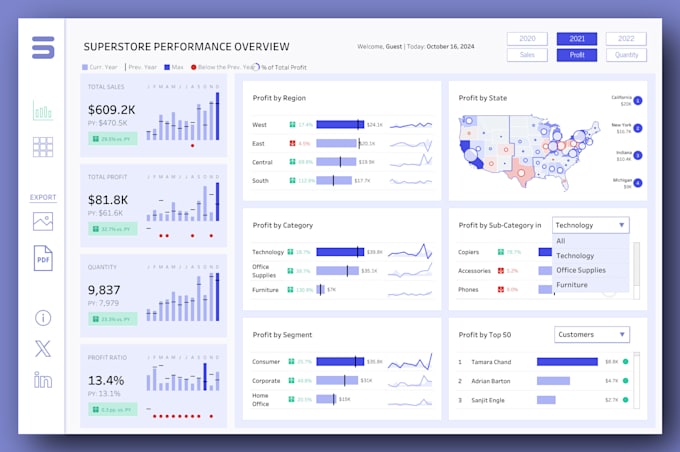This screenshot has width=680, height=452.
Task: Click the Max legend swatch
Action: tap(167, 67)
